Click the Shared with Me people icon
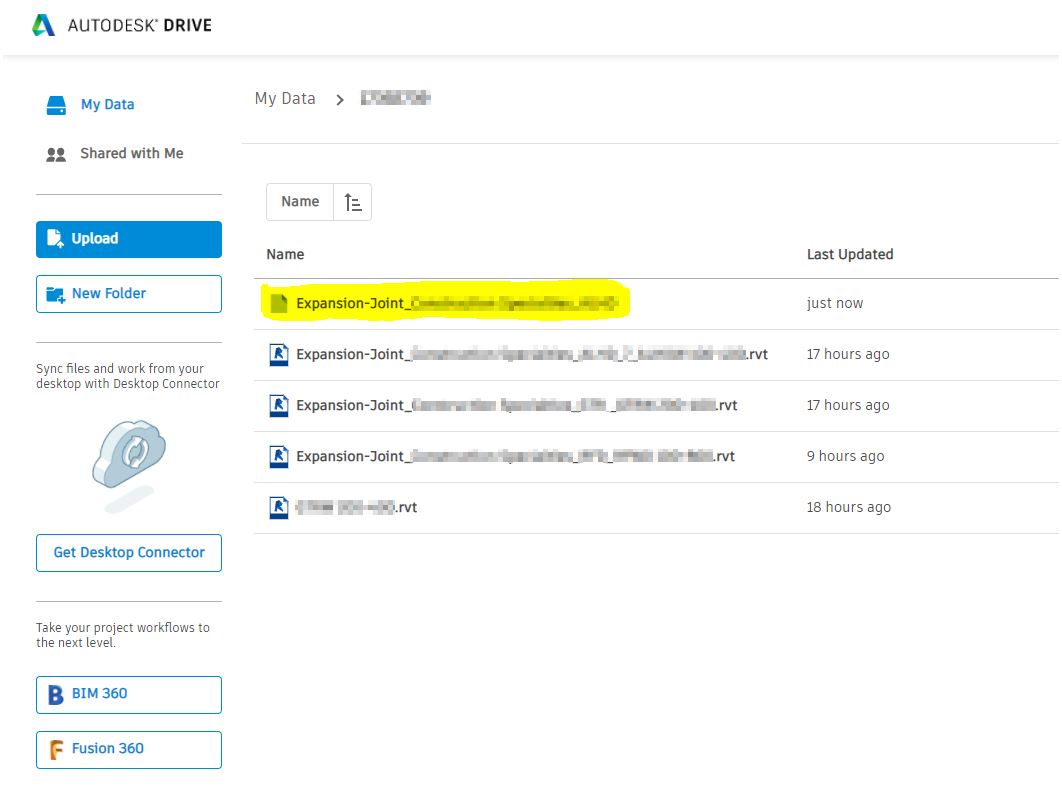The width and height of the screenshot is (1062, 798). click(x=57, y=153)
